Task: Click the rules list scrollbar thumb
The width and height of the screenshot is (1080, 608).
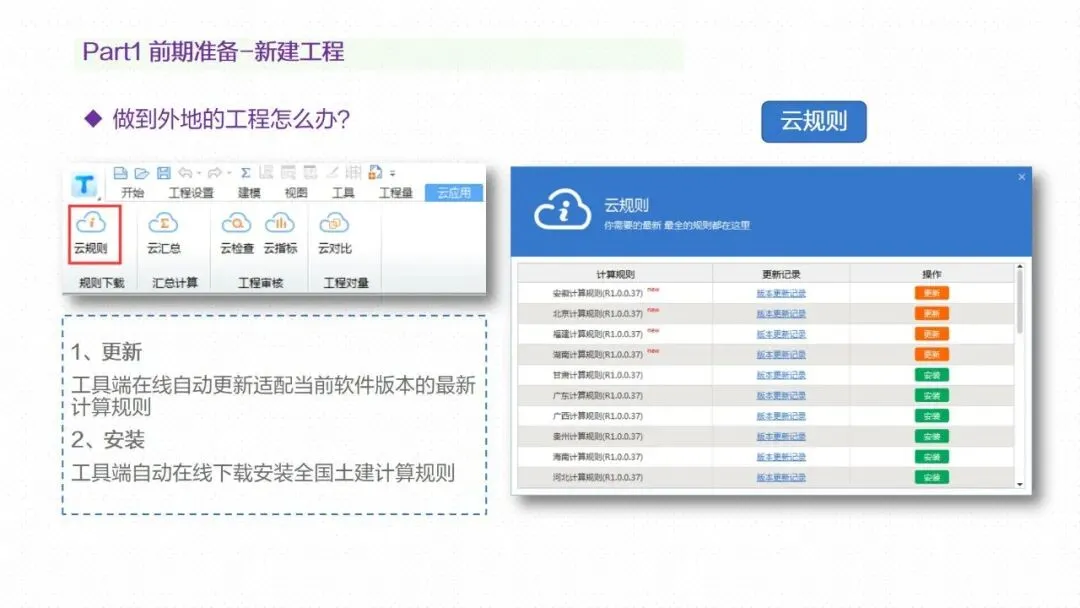Action: pyautogui.click(x=1020, y=303)
